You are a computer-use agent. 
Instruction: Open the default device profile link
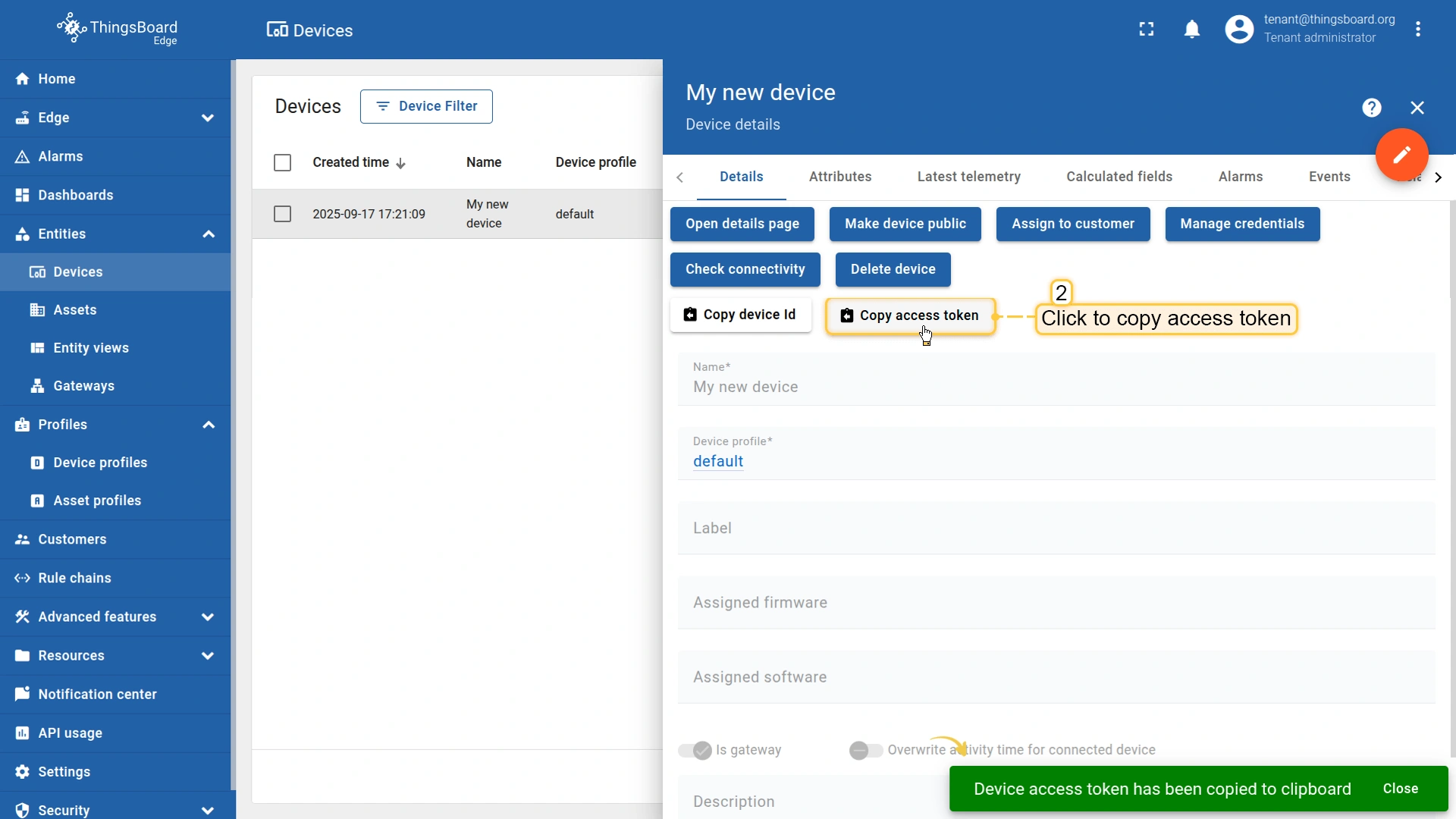[717, 461]
